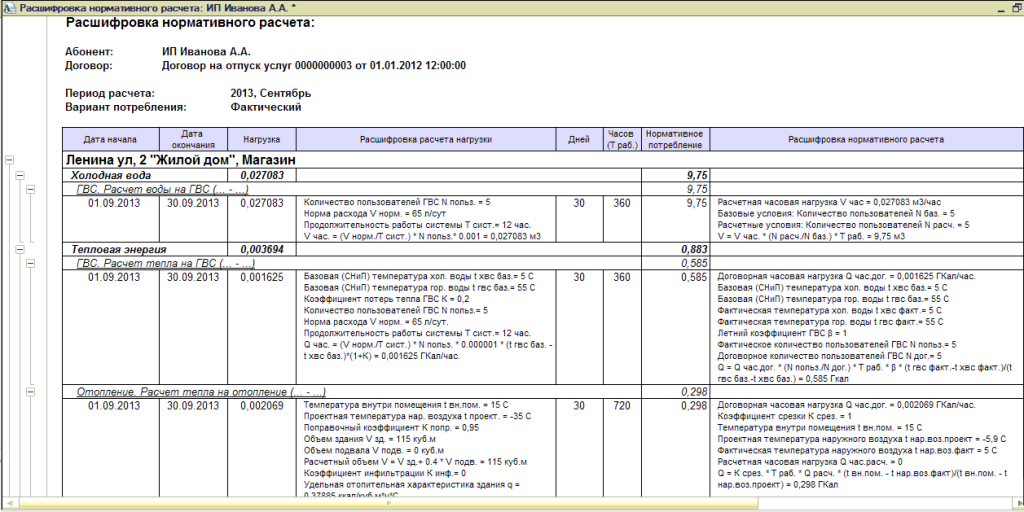Viewport: 1024px width, 512px height.
Task: Click the period value '2013, Сентябрь'
Action: coord(270,93)
